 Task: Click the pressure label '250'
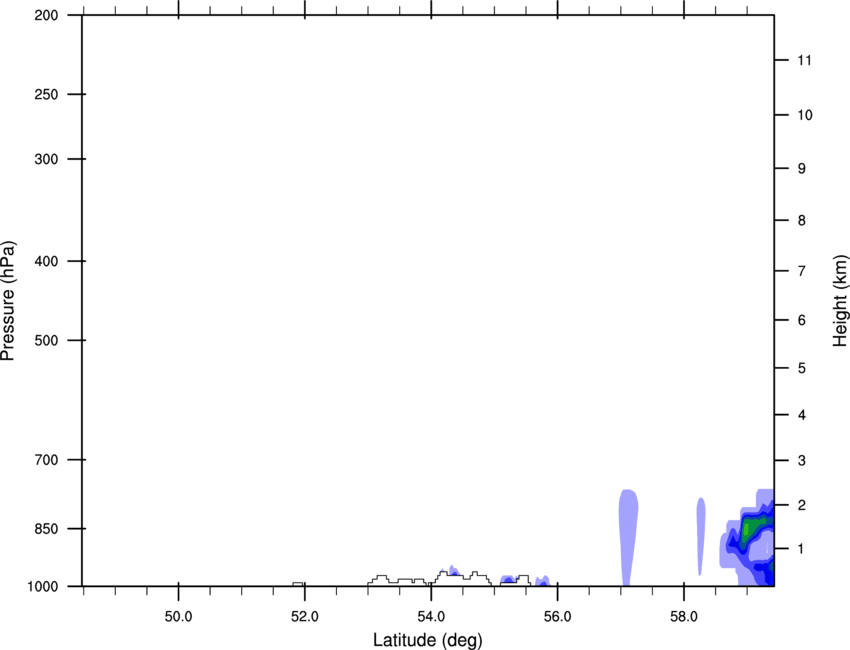pos(46,94)
